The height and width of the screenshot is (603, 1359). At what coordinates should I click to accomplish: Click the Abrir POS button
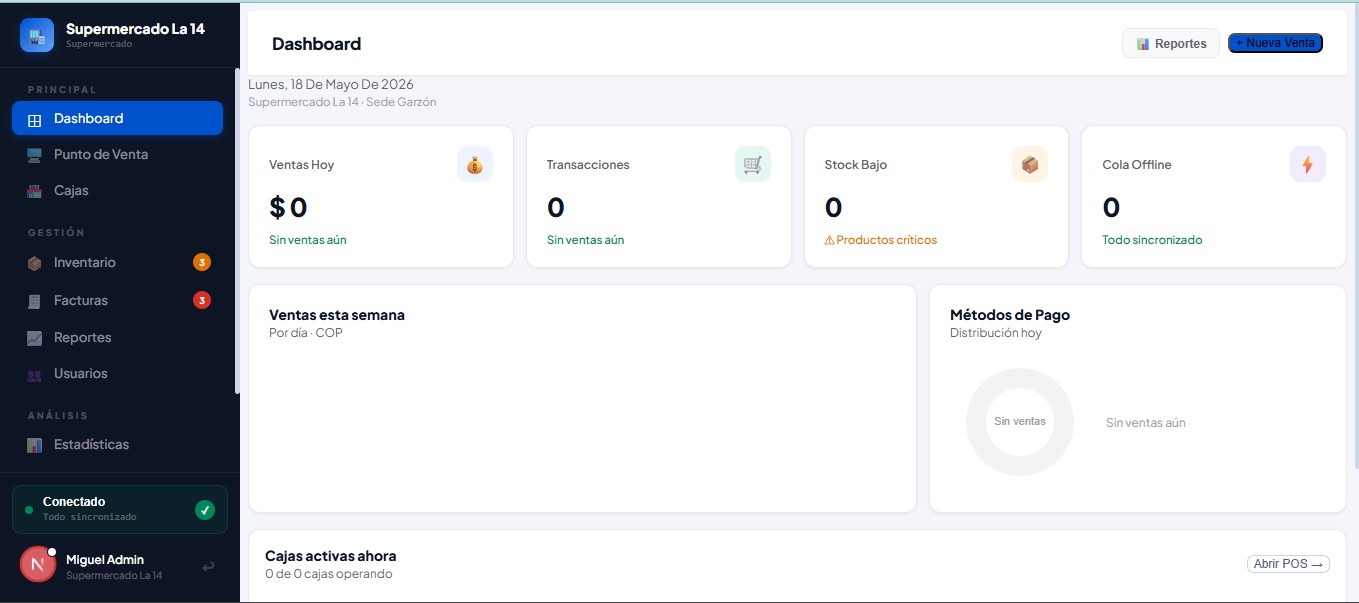1289,564
